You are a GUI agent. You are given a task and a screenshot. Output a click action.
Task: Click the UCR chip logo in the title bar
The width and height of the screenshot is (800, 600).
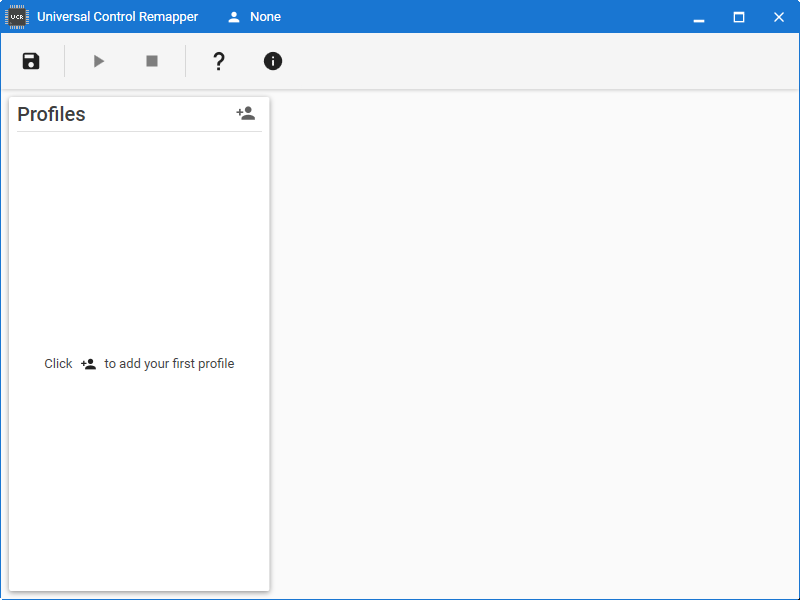tap(17, 17)
